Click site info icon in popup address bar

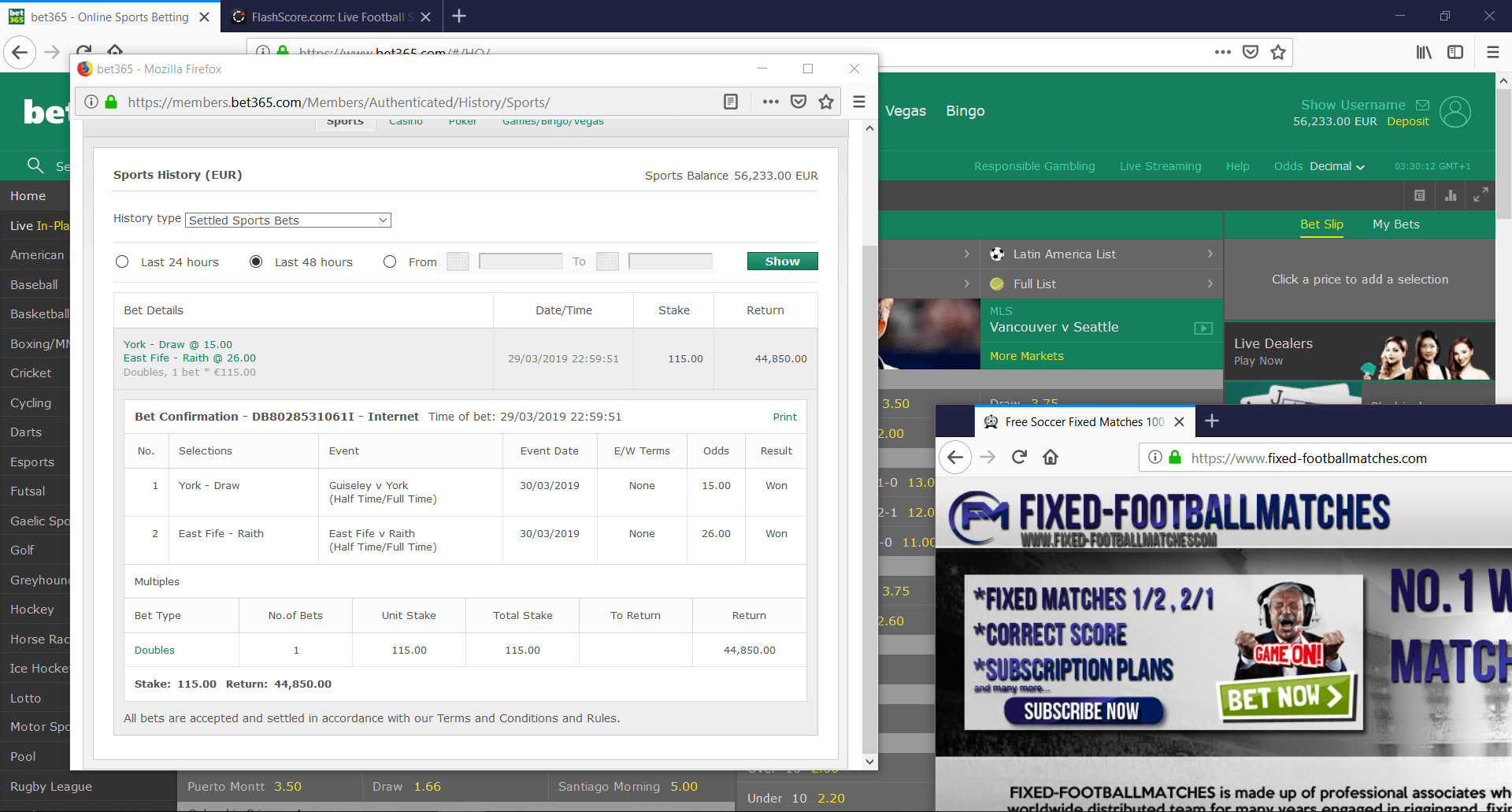point(91,102)
